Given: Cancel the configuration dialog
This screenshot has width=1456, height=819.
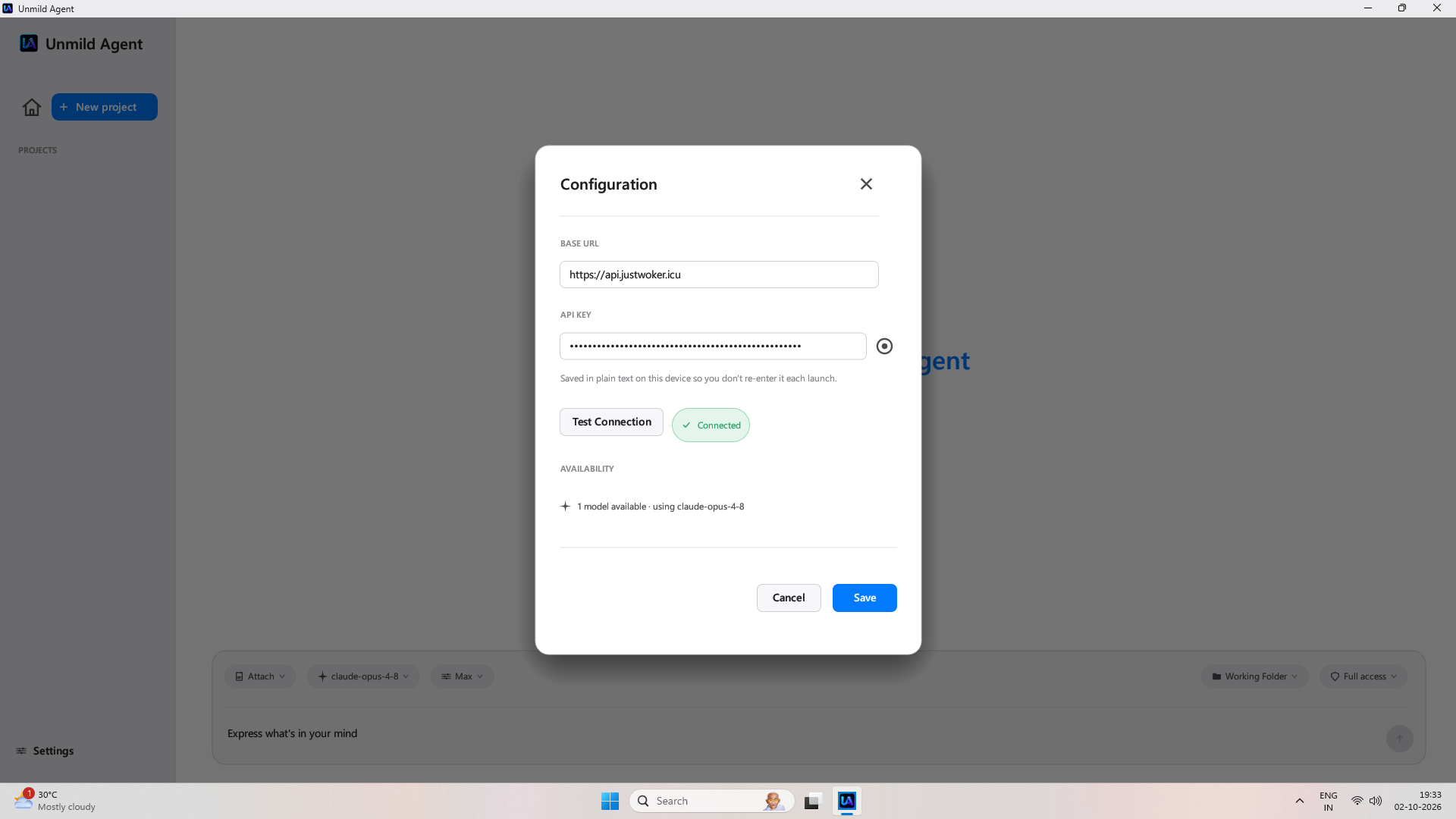Looking at the screenshot, I should coord(789,598).
